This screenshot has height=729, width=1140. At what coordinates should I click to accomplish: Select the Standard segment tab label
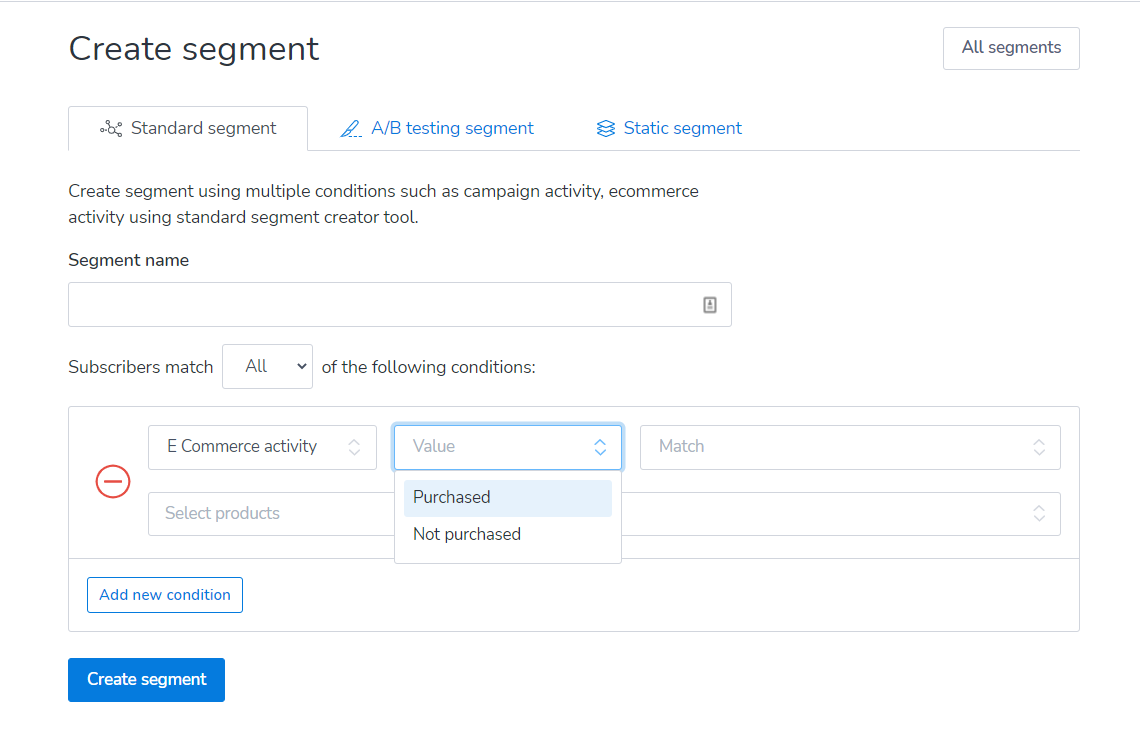click(203, 128)
